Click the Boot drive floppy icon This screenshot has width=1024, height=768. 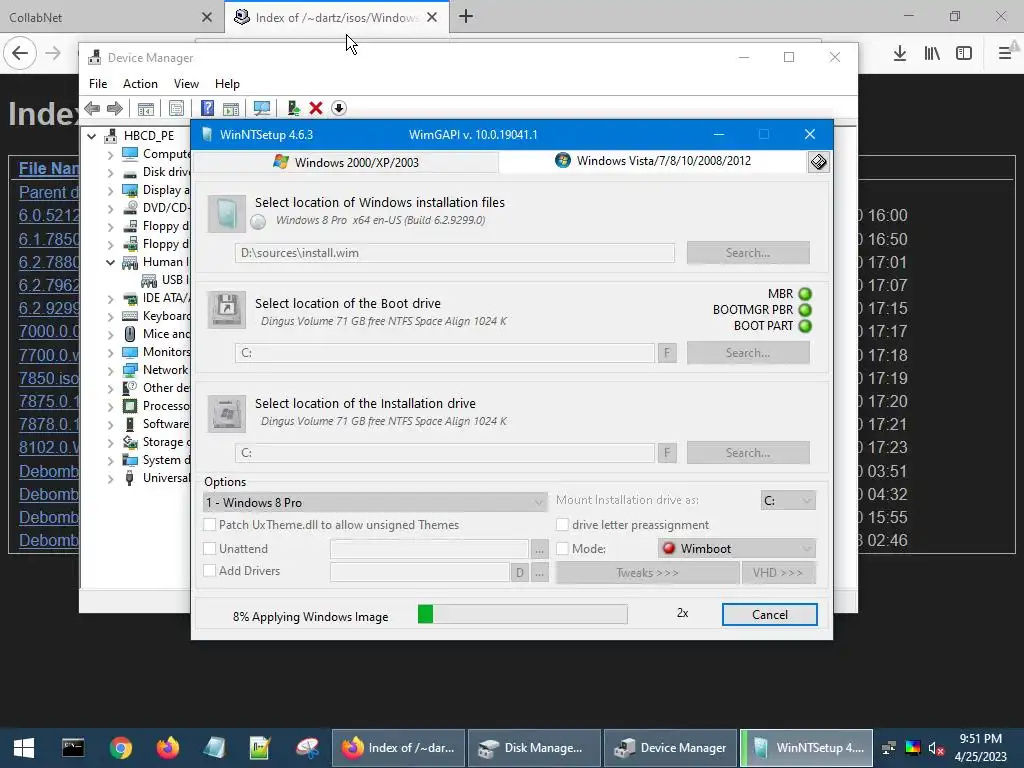click(227, 310)
